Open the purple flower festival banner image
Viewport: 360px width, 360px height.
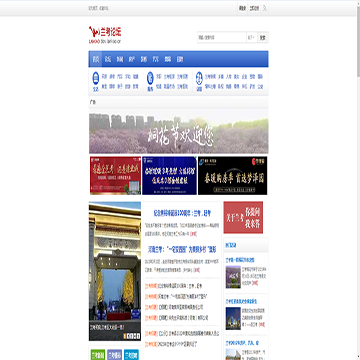coord(179,133)
